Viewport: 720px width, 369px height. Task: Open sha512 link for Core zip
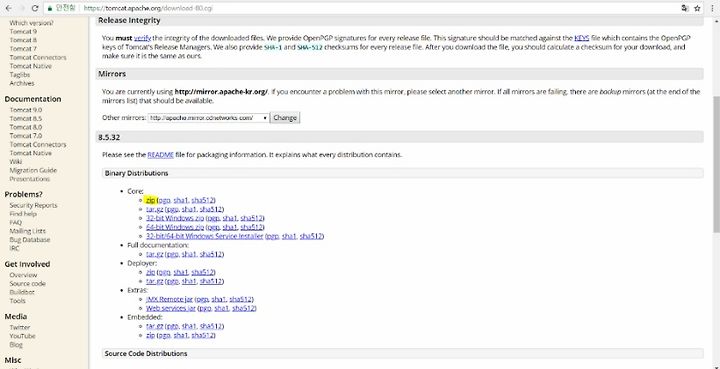click(202, 200)
